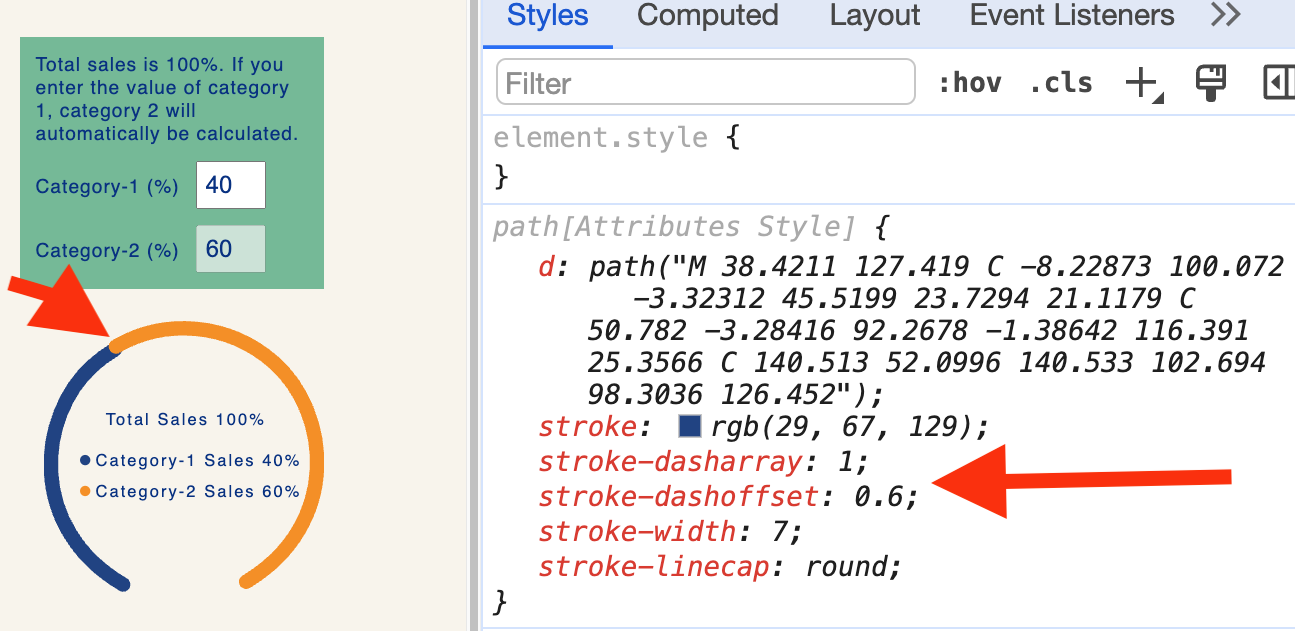The width and height of the screenshot is (1295, 631).
Task: Switch to the Layout tab
Action: tap(874, 16)
